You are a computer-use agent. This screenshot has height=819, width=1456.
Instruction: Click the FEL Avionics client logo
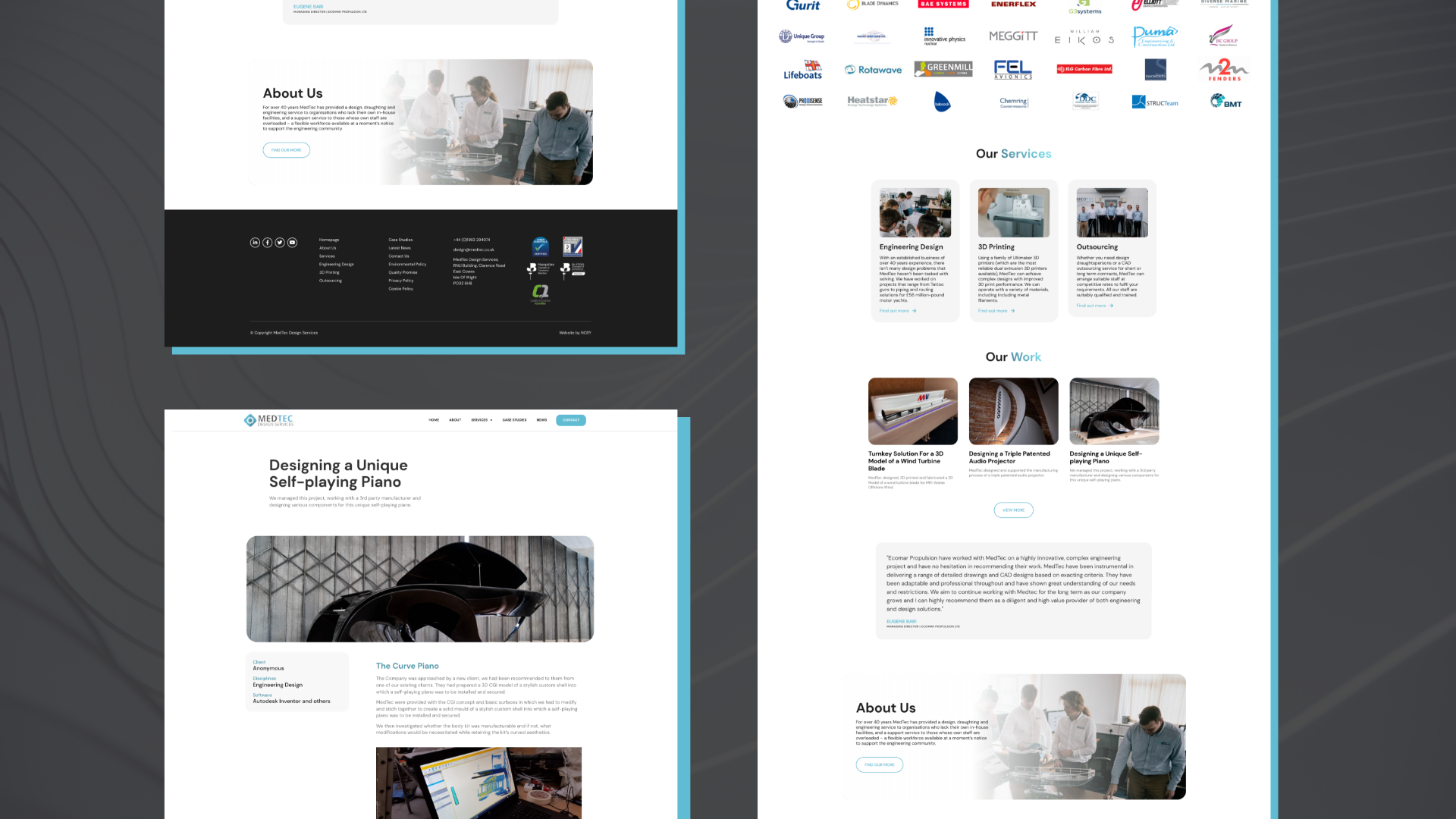[1013, 70]
